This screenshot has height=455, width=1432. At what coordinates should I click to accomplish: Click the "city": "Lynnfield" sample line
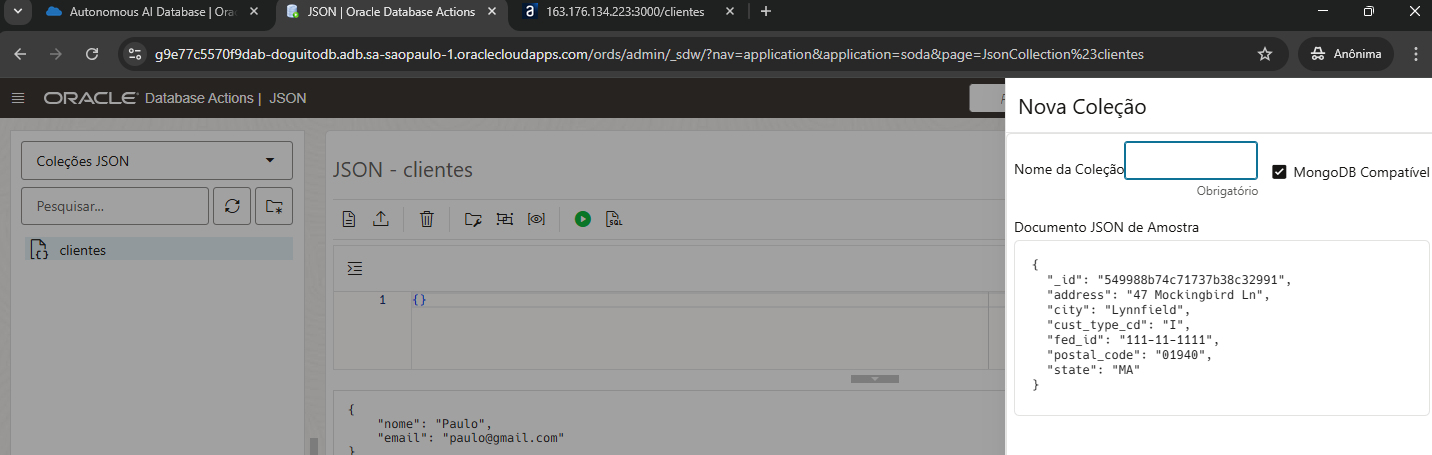pos(1118,310)
